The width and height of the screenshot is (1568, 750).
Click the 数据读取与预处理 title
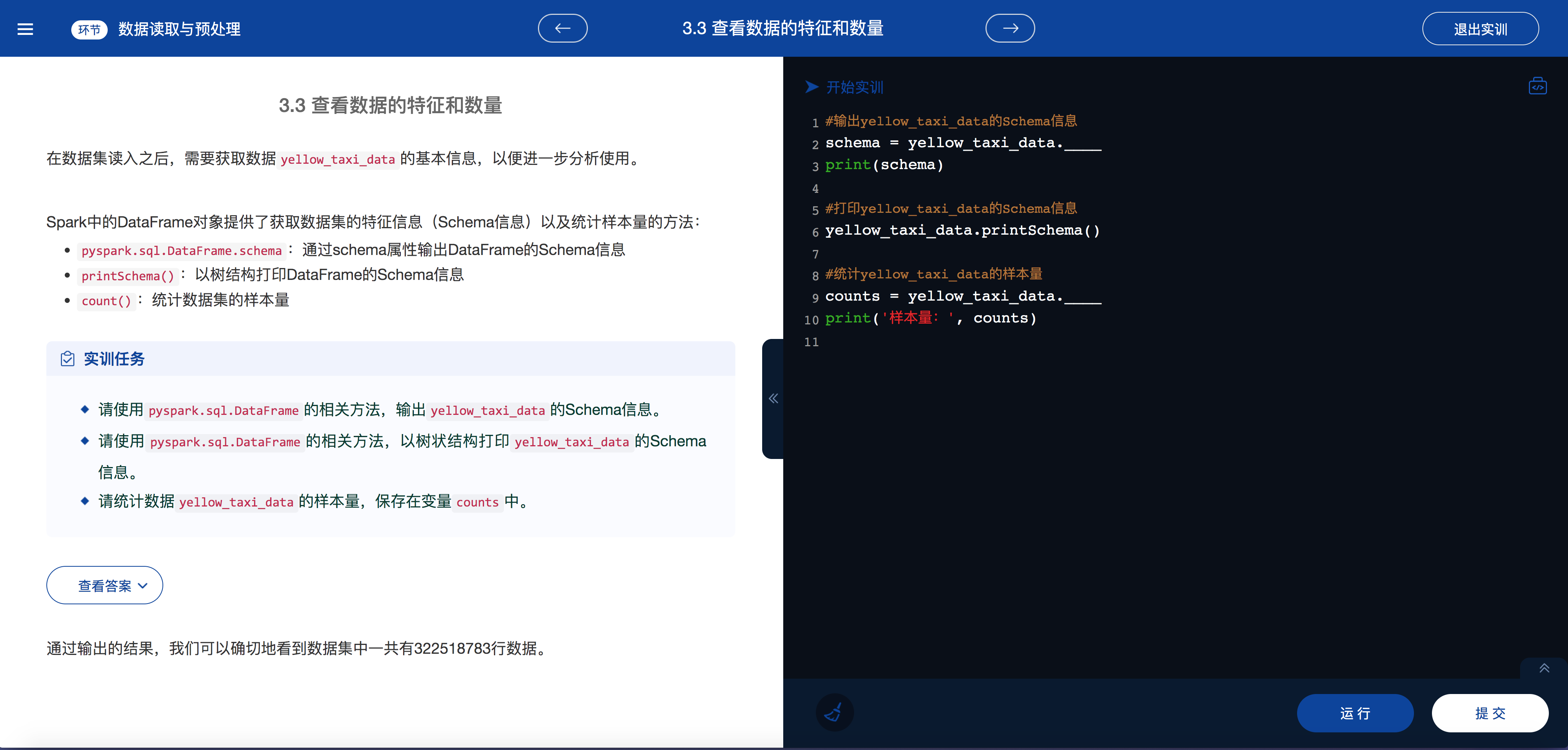[180, 29]
